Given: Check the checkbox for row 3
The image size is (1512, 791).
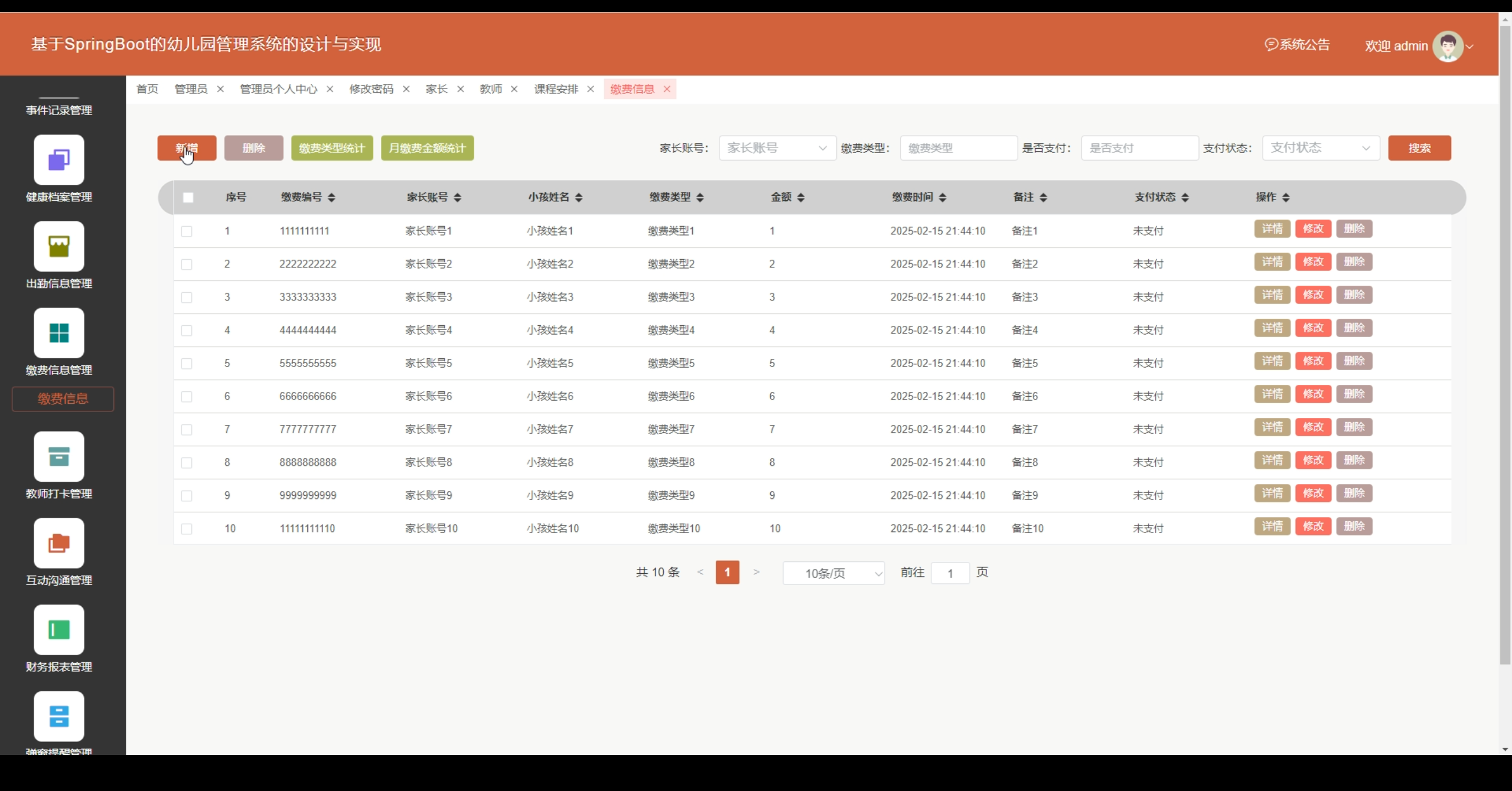Looking at the screenshot, I should (x=187, y=298).
